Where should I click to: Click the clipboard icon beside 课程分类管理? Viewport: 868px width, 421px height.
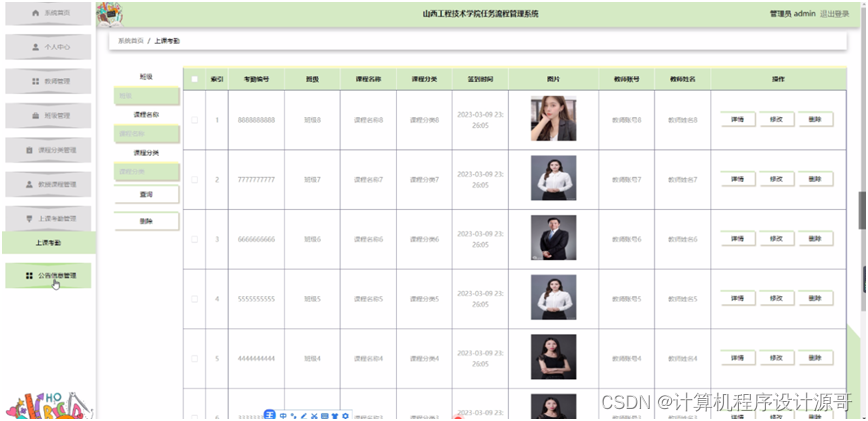29,150
